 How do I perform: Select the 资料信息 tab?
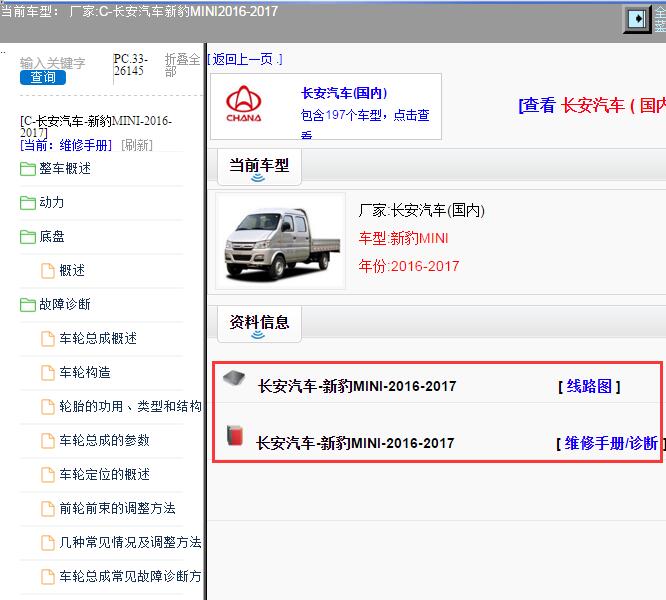259,324
